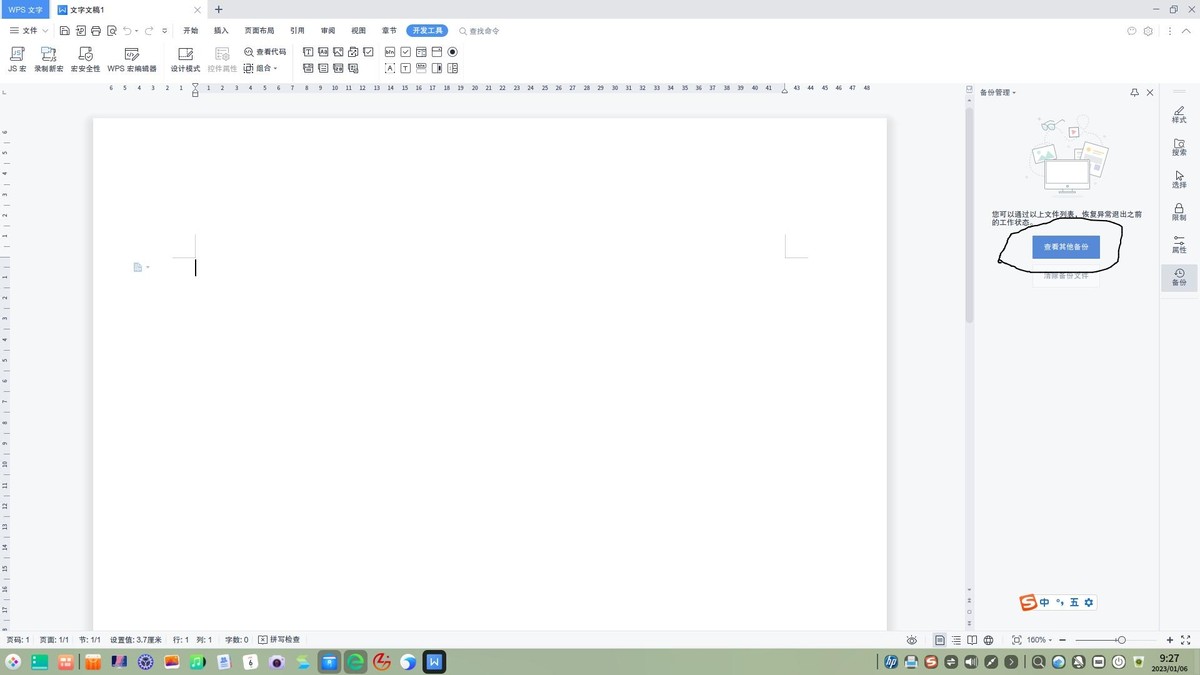The image size is (1200, 675).
Task: Open the 章节 tab
Action: (x=388, y=31)
